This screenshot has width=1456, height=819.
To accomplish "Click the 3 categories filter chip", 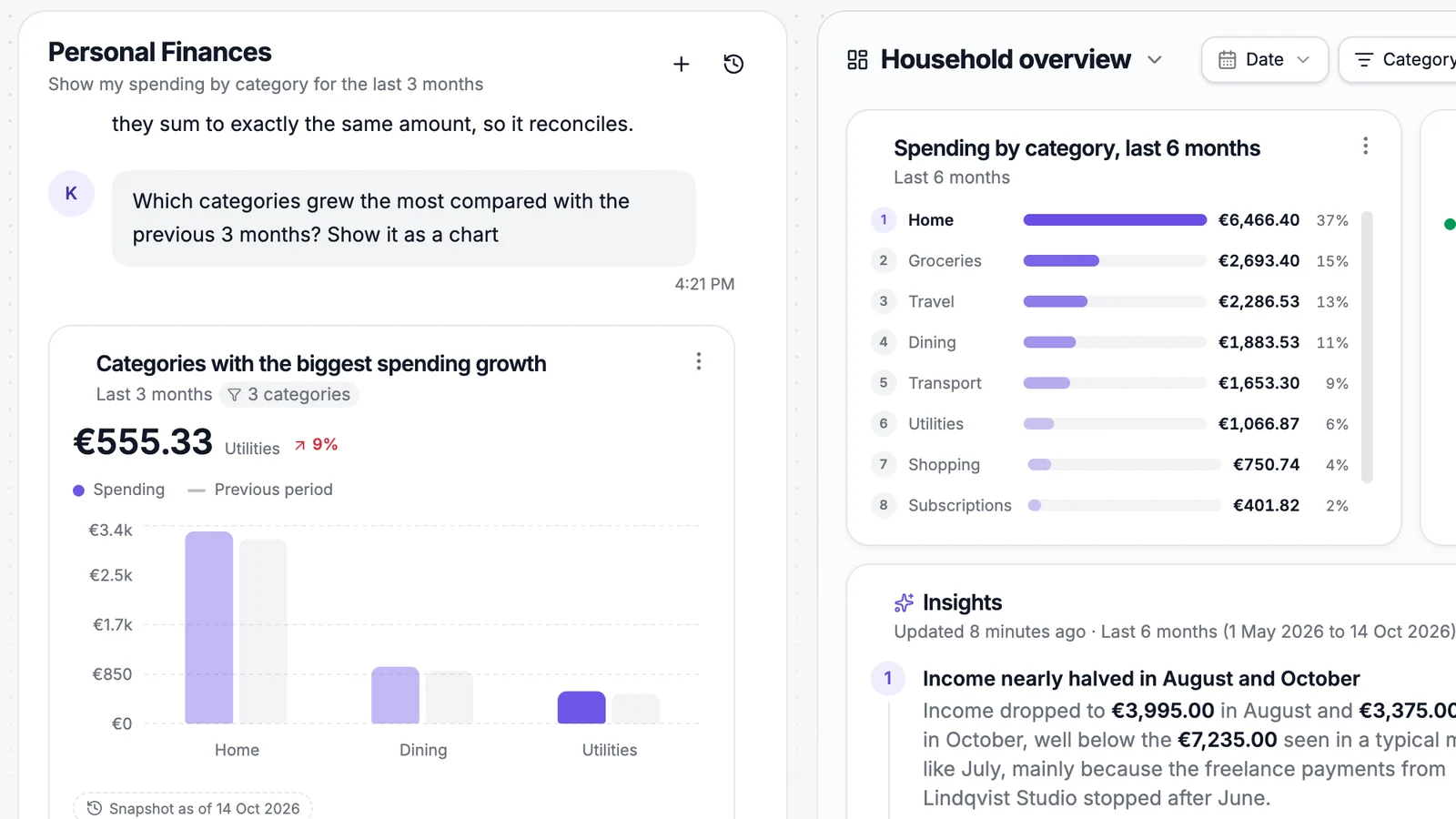I will pyautogui.click(x=288, y=395).
